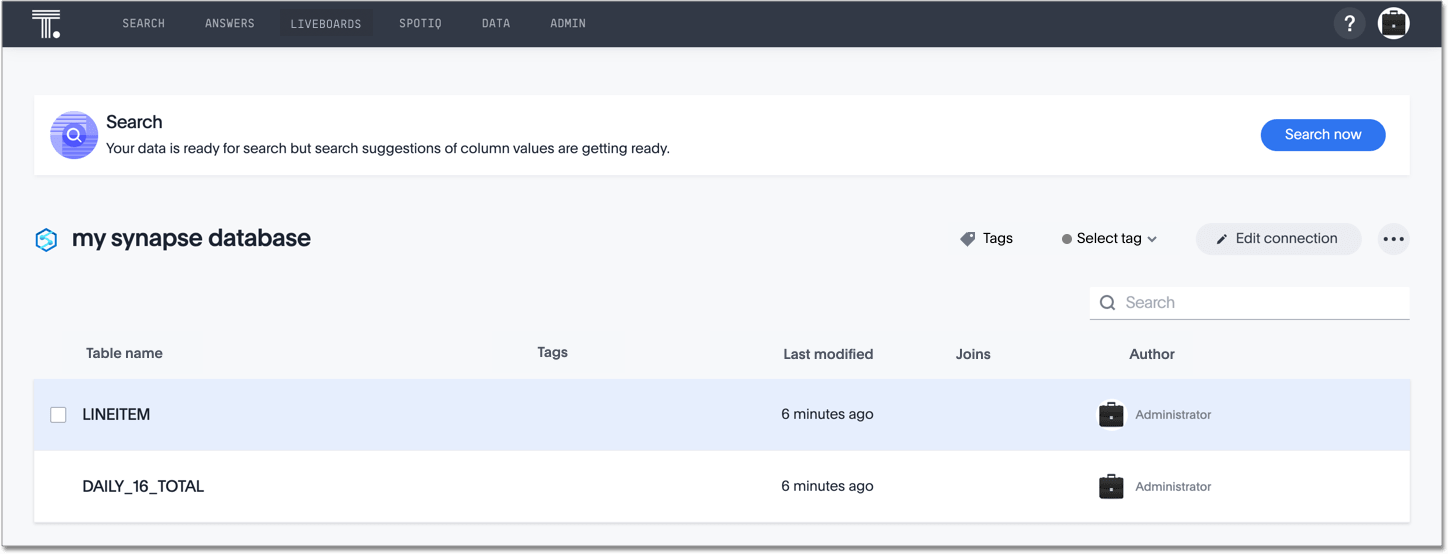Open the three-dots more options menu

[1393, 239]
